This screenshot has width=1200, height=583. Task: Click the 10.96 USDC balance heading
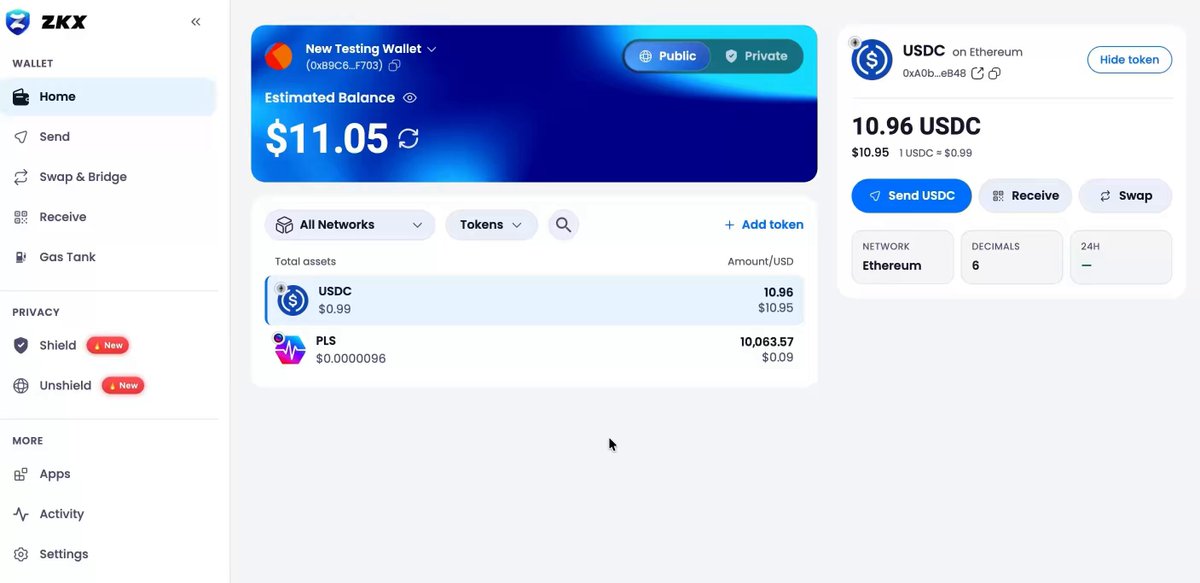coord(916,127)
